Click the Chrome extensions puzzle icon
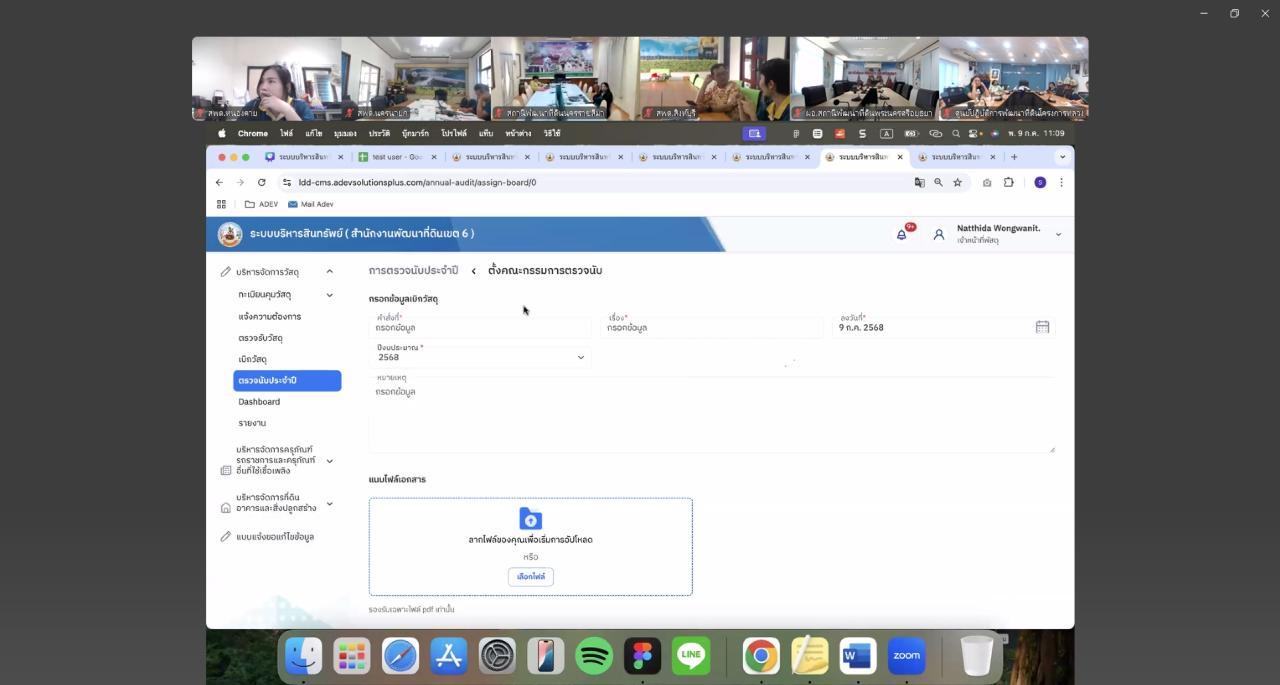 [x=1008, y=183]
